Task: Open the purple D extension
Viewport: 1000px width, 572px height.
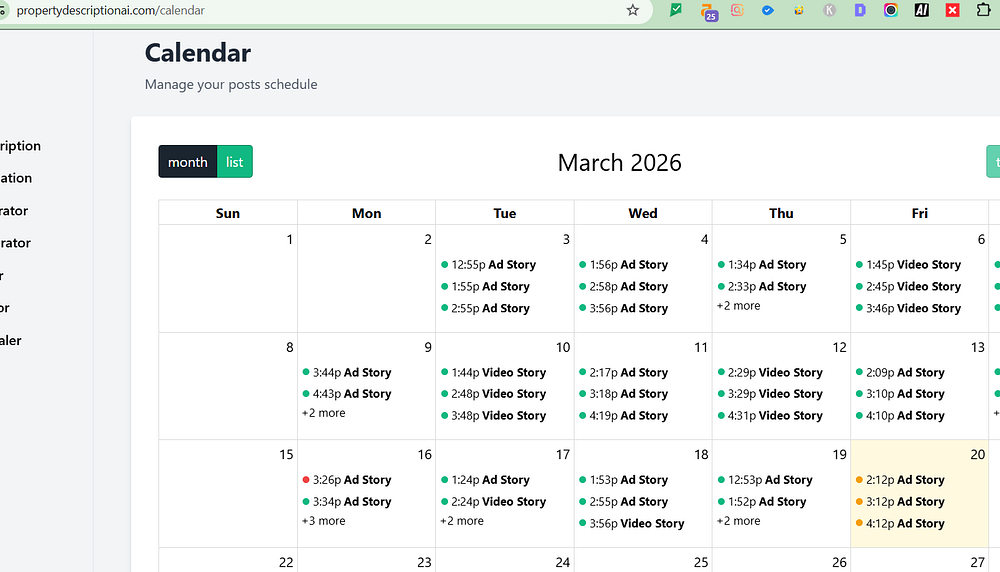Action: (x=860, y=10)
